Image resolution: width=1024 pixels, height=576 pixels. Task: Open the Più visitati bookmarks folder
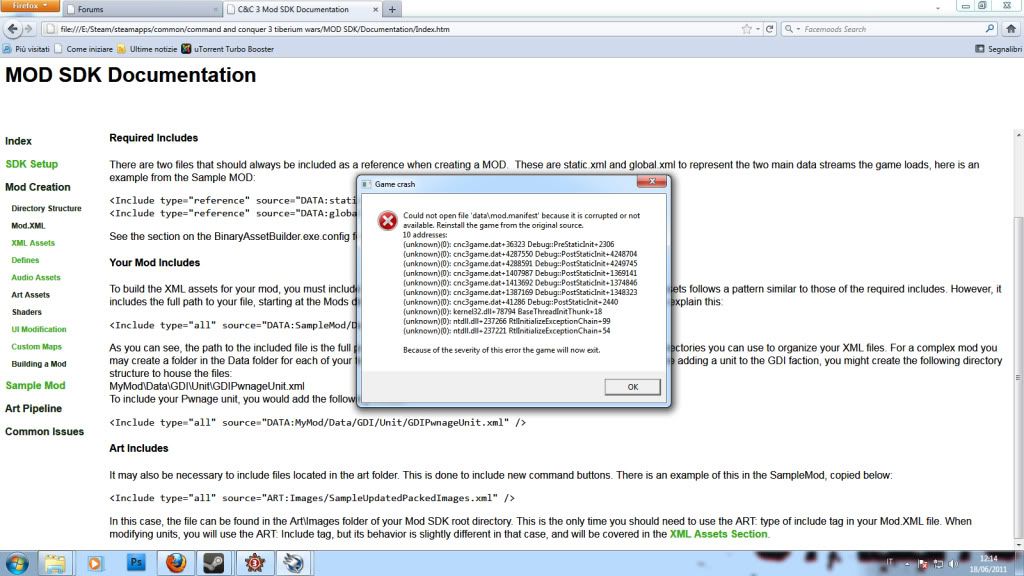pos(26,49)
